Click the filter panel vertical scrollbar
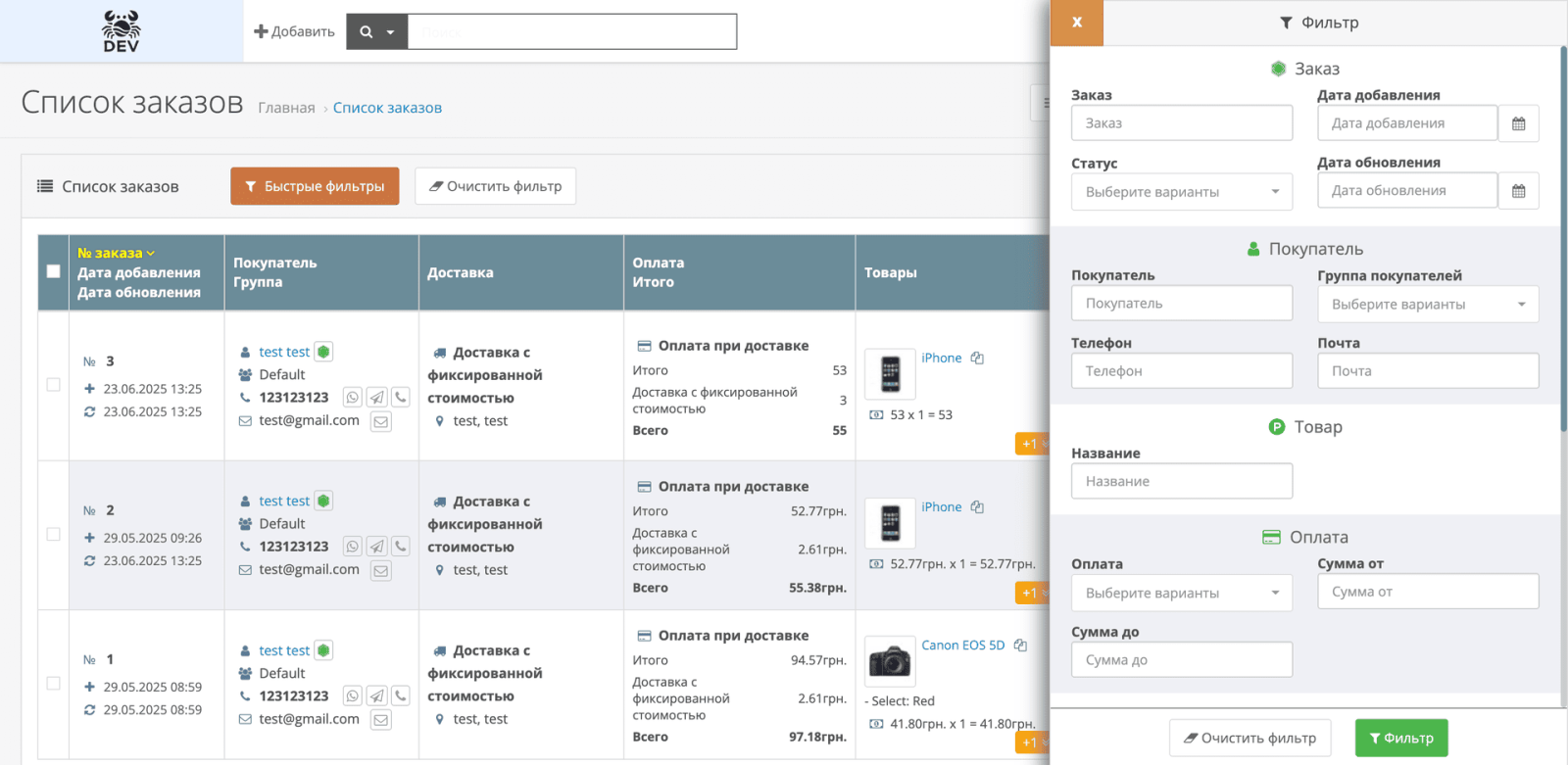This screenshot has width=1568, height=766. coord(1563,240)
